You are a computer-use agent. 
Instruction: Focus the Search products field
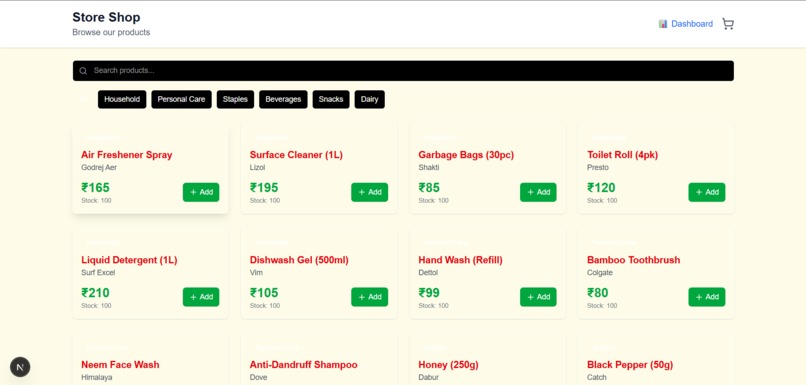tap(403, 71)
